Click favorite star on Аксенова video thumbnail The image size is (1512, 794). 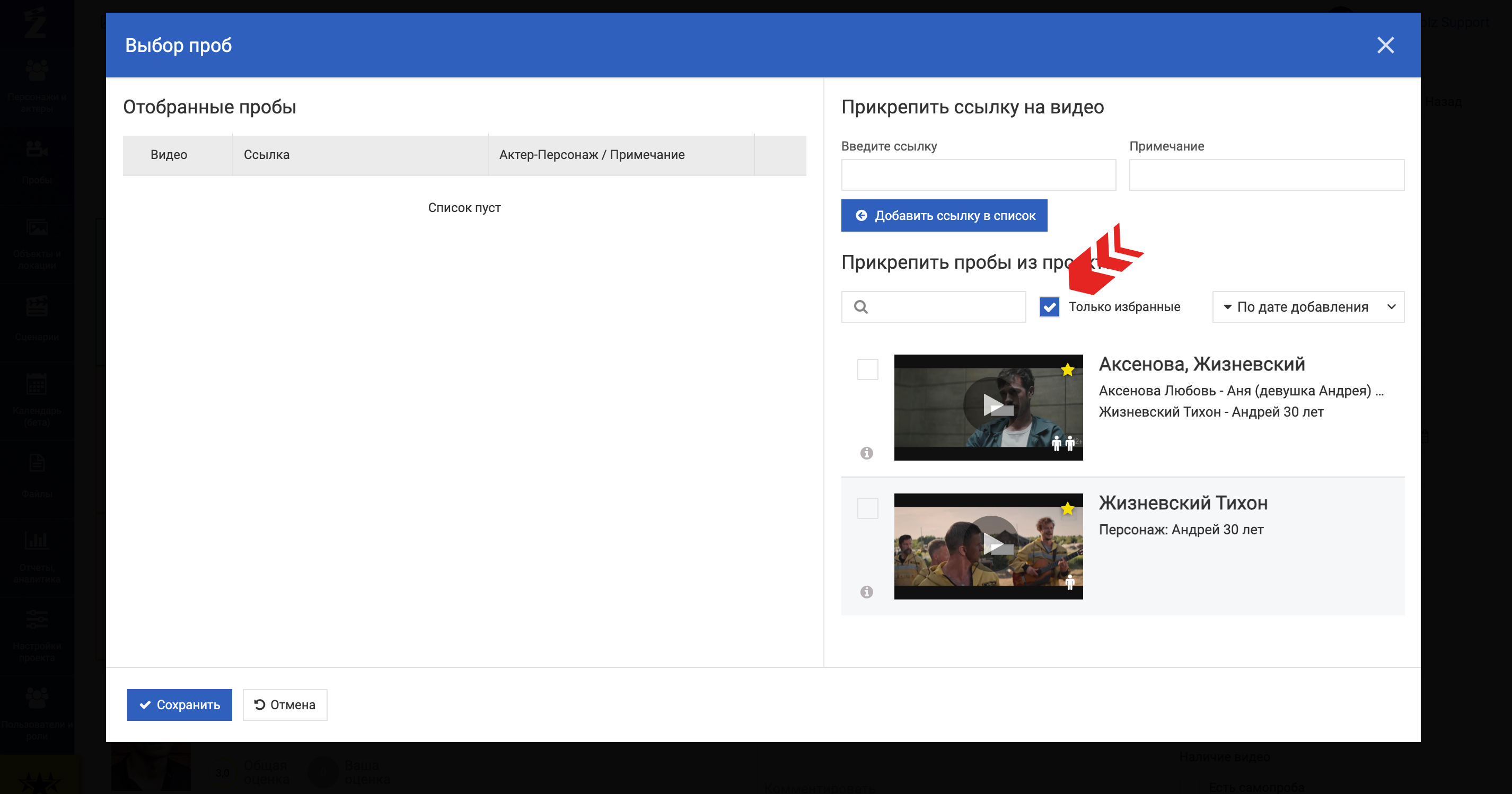1067,370
